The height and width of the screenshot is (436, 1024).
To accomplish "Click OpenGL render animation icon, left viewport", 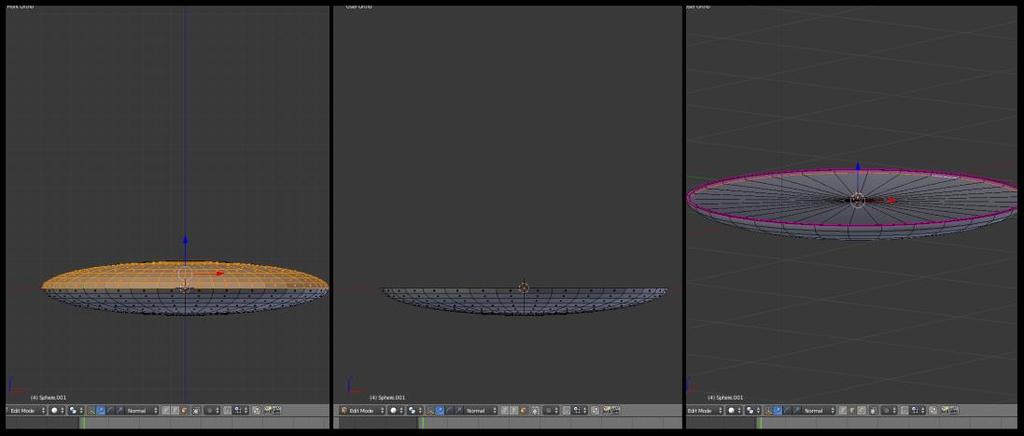I will pos(276,410).
